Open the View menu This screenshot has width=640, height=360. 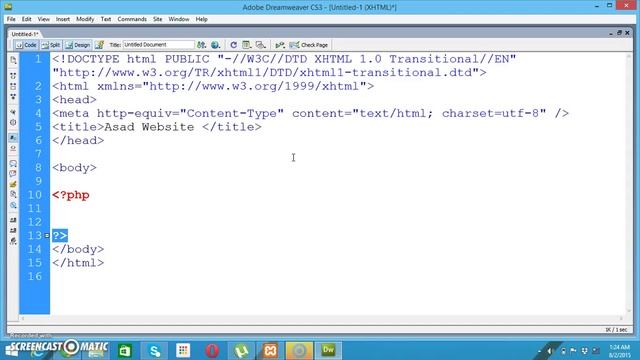(44, 19)
